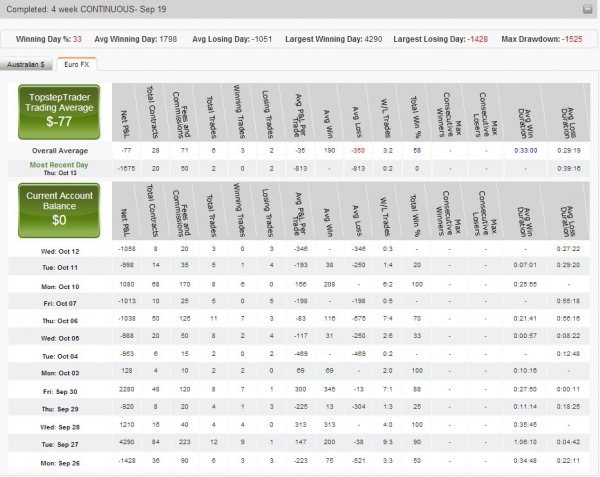Click the Mon: Oct 03 row label
This screenshot has height=477, width=600.
click(x=60, y=373)
